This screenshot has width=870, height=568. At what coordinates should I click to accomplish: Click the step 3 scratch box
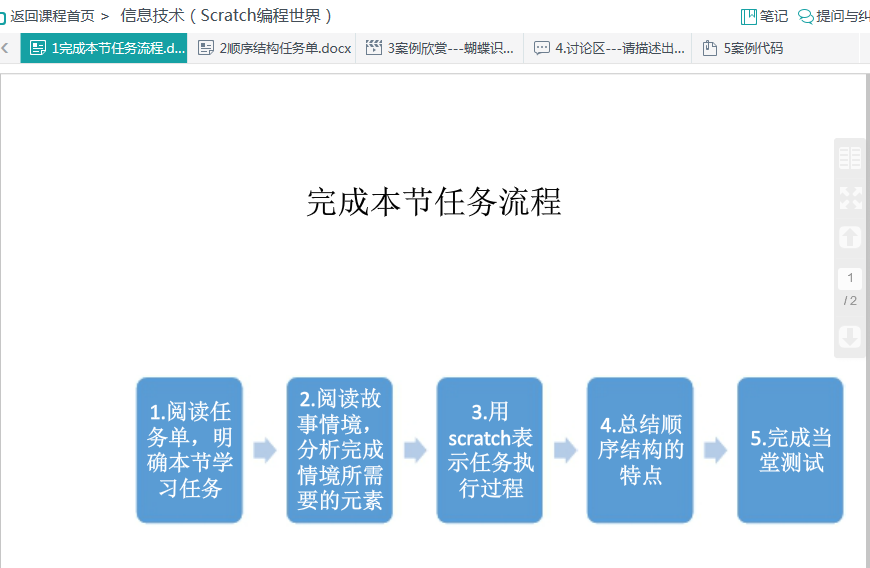pos(489,450)
